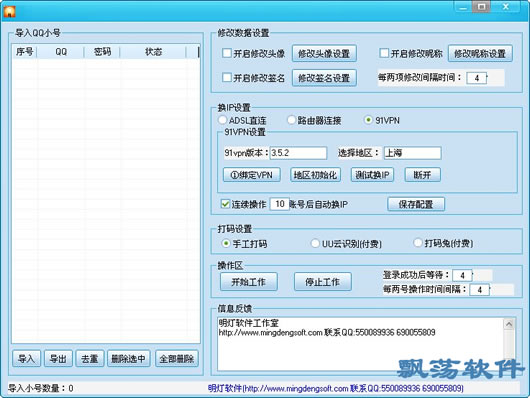The image size is (530, 398).
Task: Click the 91vpn版本 input field
Action: pyautogui.click(x=298, y=153)
